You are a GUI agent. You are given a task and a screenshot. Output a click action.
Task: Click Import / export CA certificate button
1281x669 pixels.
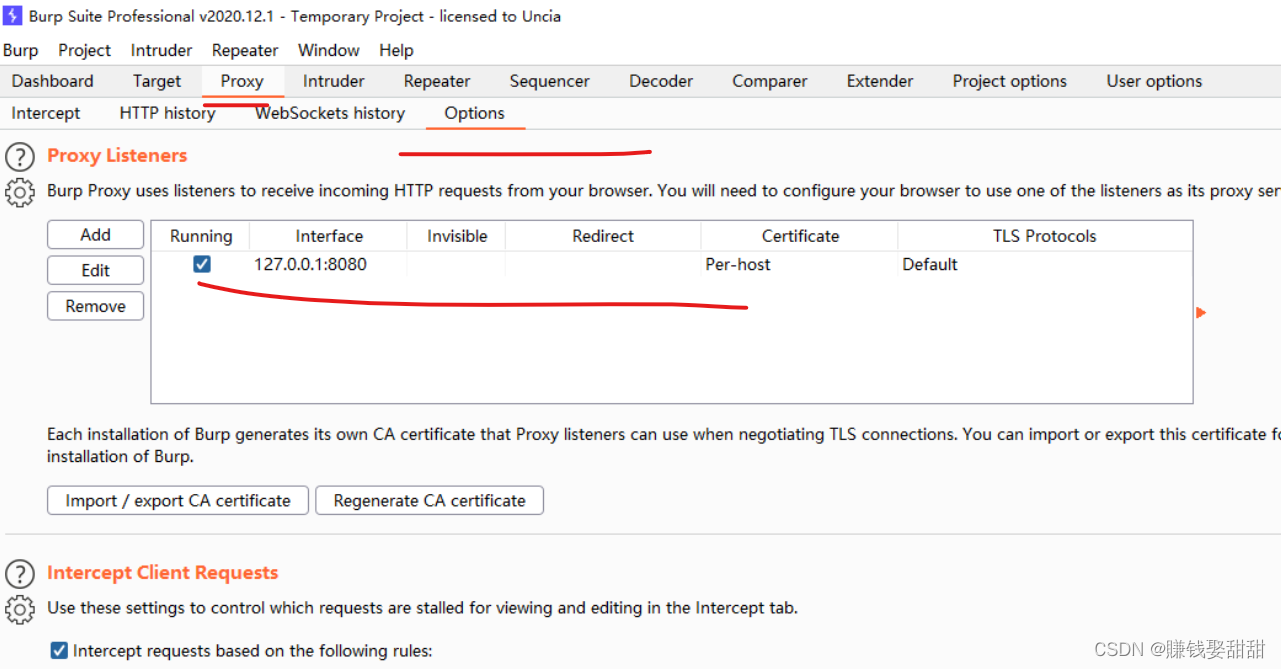[178, 501]
